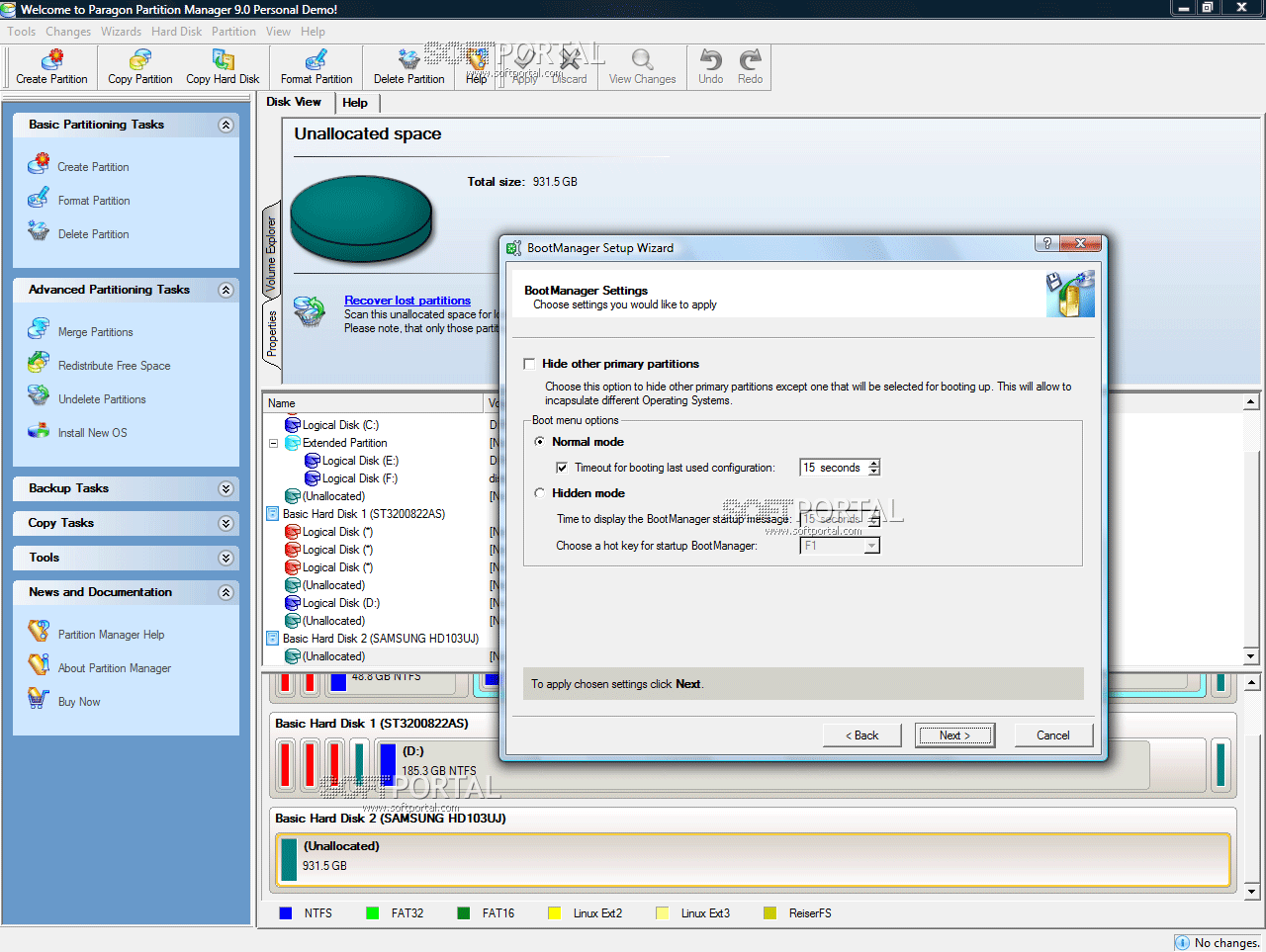Screen dimensions: 1266x952
Task: Collapse News and Documentation panel
Action: pos(226,592)
